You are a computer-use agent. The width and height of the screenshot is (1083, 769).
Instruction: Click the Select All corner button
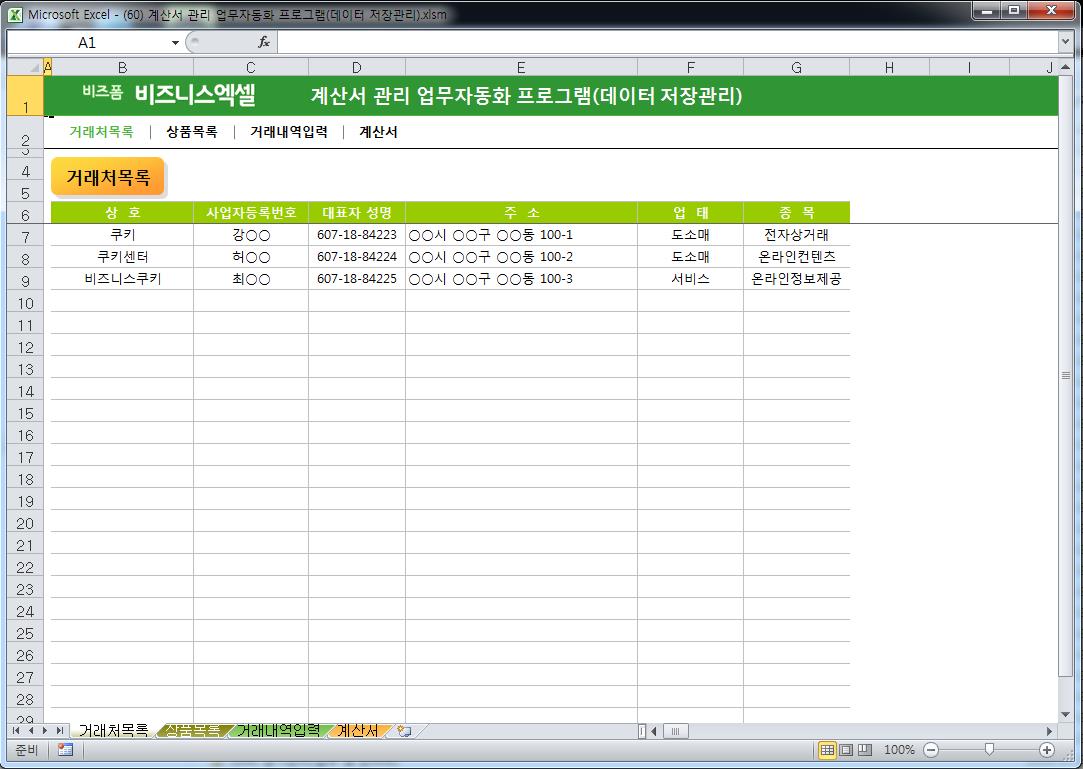[x=25, y=67]
